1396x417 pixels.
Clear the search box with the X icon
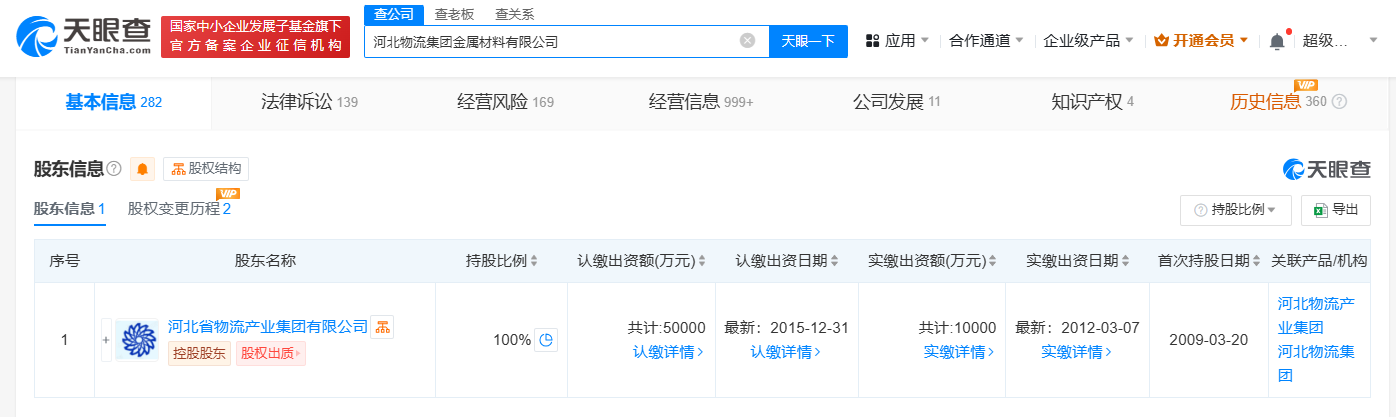coord(747,41)
